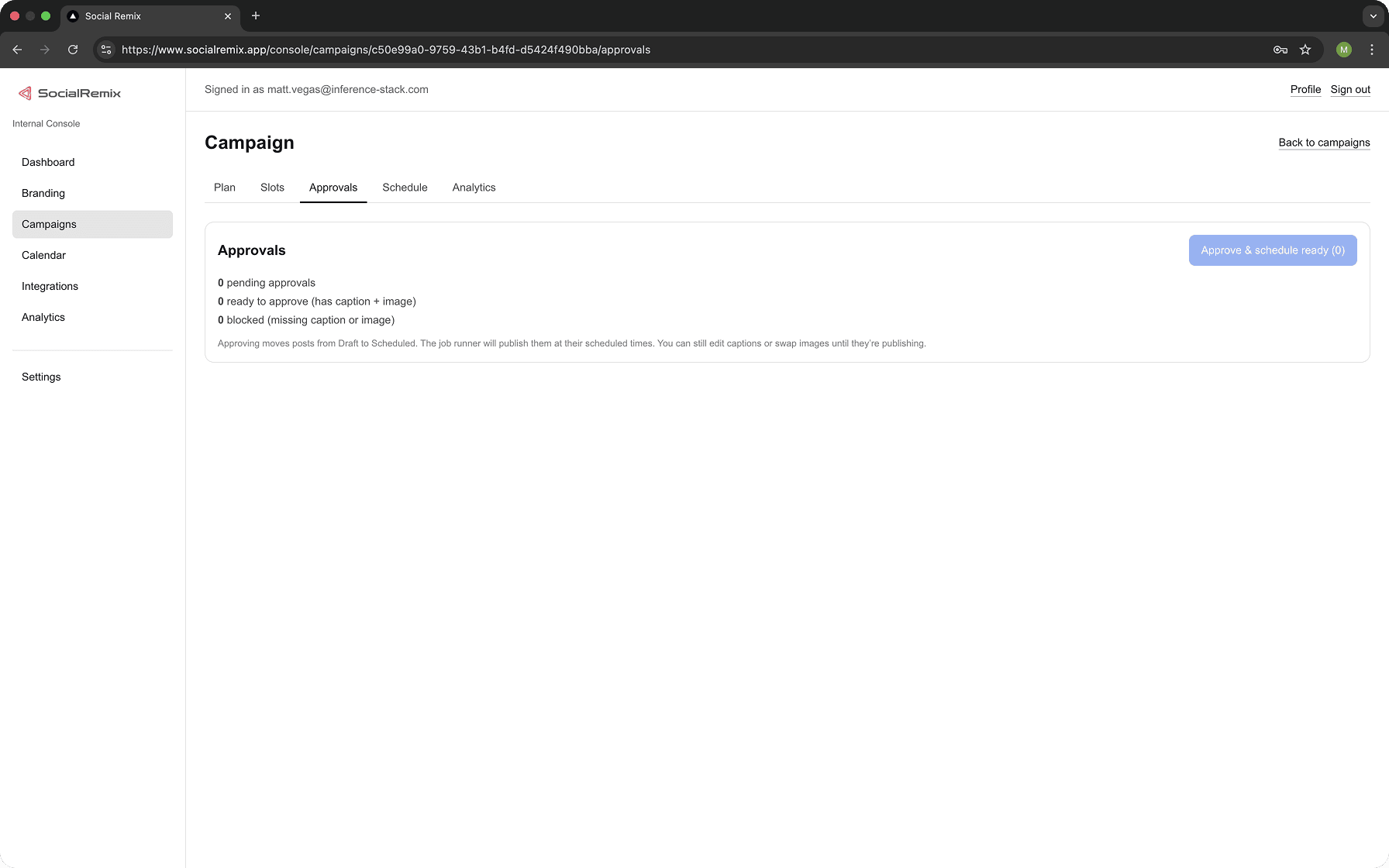Open a new browser tab
The width and height of the screenshot is (1389, 868).
[x=256, y=15]
